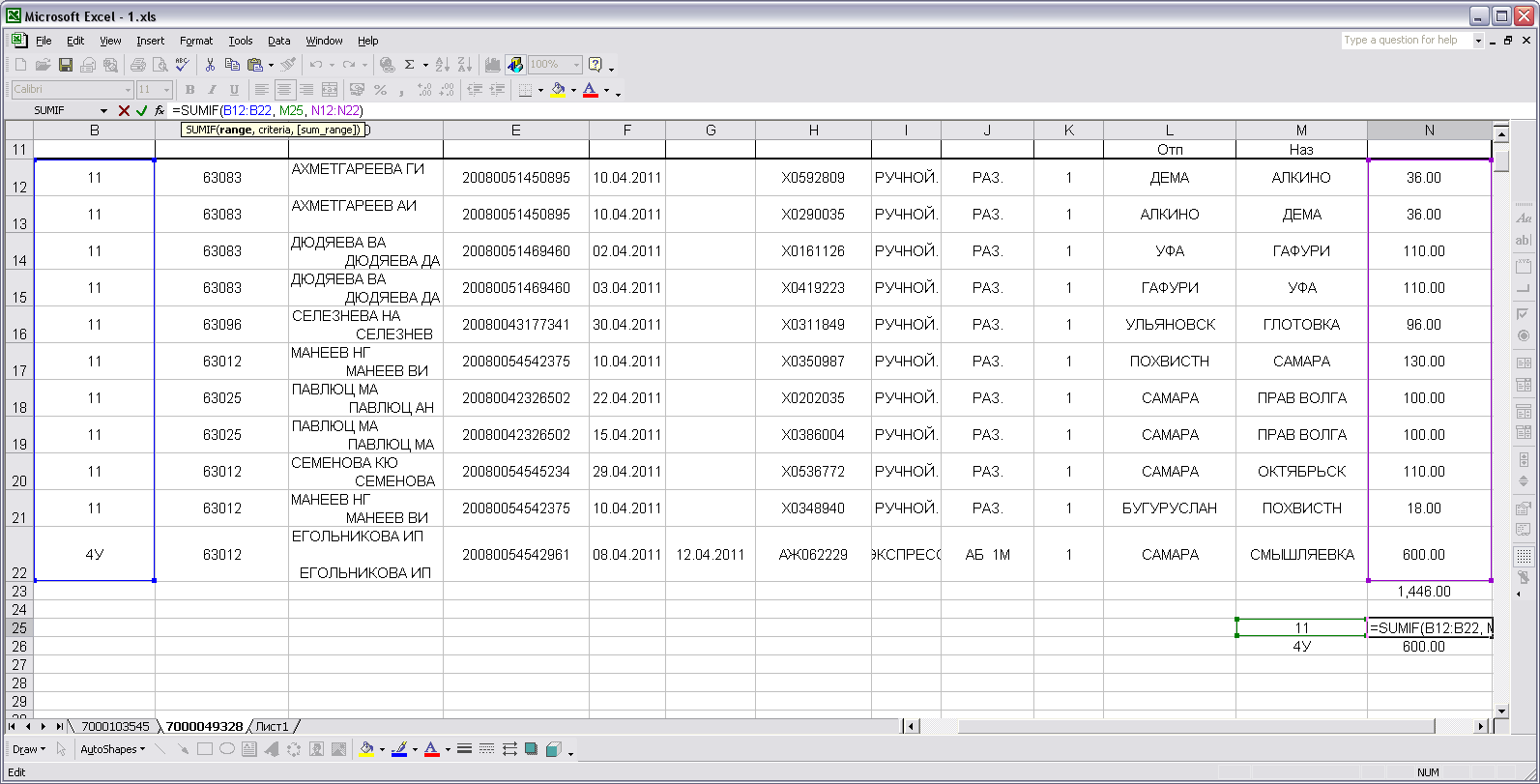This screenshot has height=784, width=1540.
Task: Select column header H
Action: coord(813,131)
